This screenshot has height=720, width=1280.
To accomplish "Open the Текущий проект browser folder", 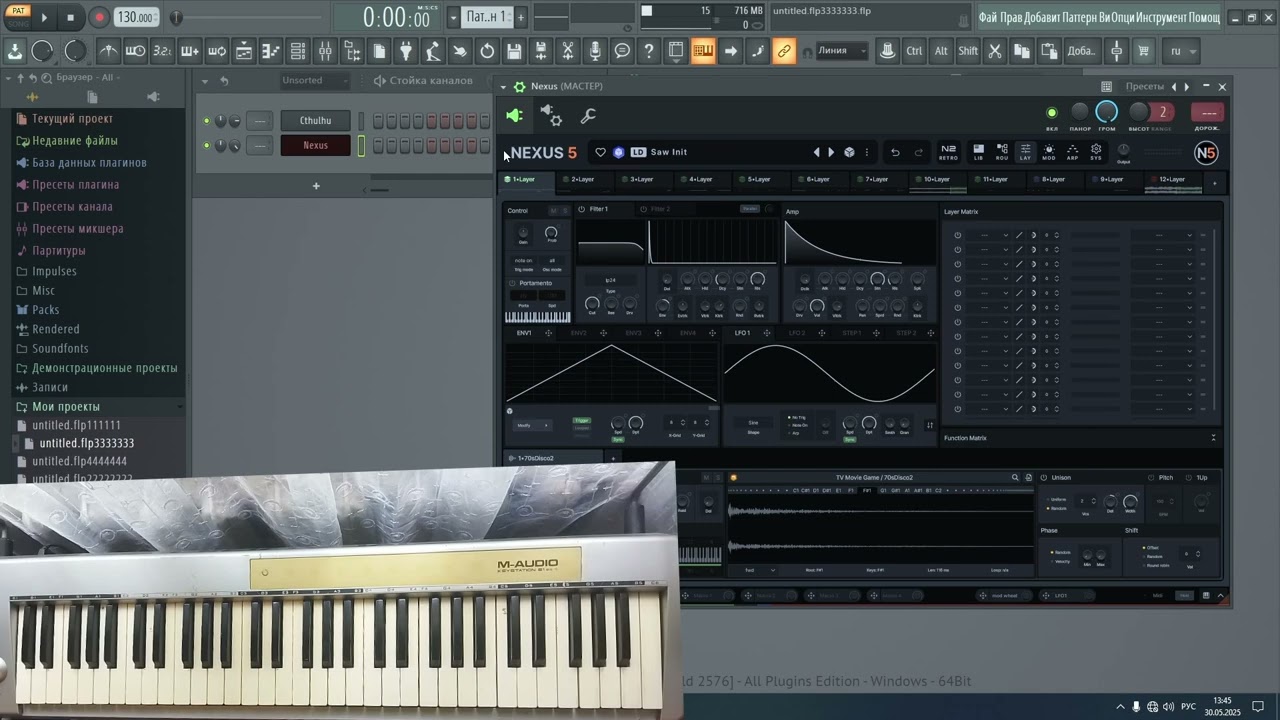I will [x=72, y=119].
